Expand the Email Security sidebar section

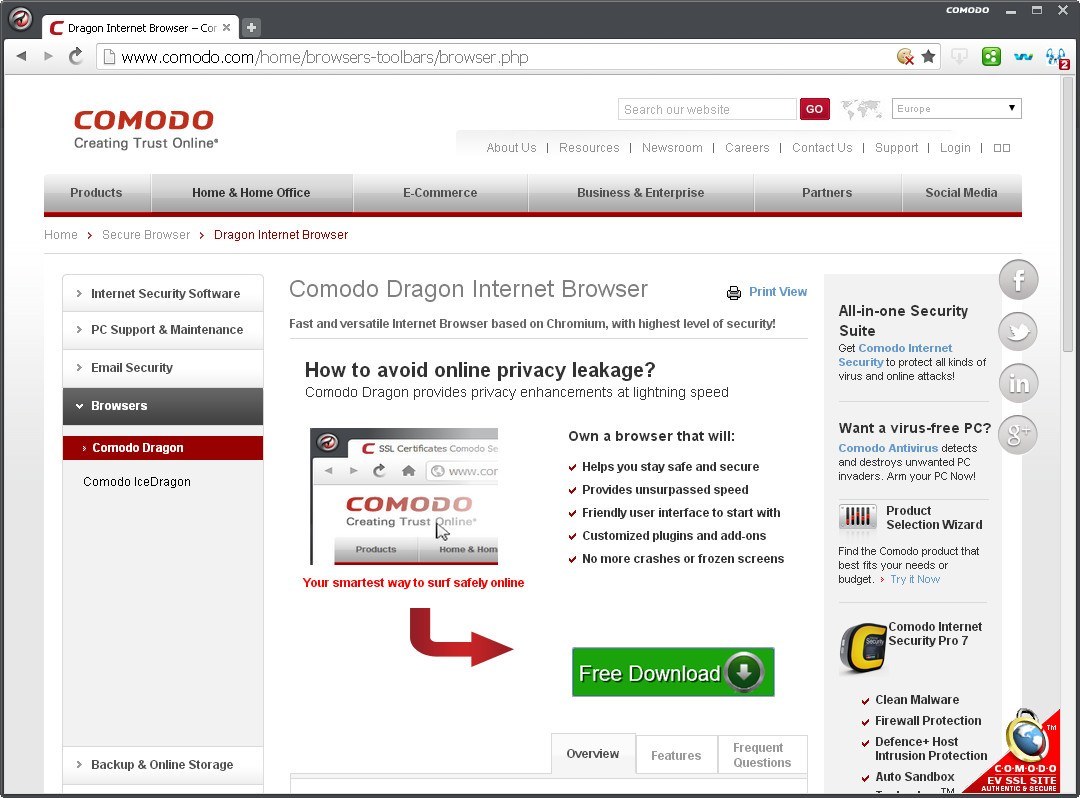click(x=163, y=368)
